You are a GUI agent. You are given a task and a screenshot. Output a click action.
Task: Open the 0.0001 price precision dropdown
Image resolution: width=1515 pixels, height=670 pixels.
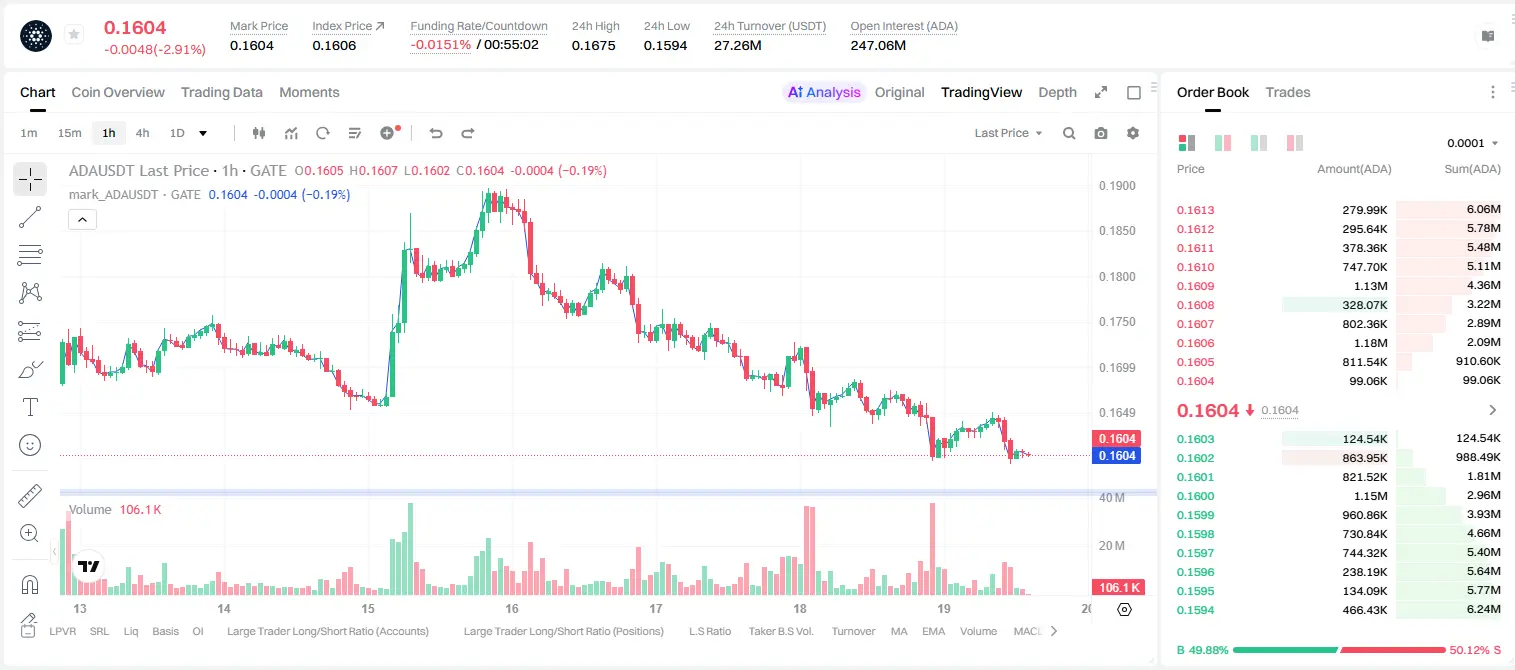[x=1472, y=143]
